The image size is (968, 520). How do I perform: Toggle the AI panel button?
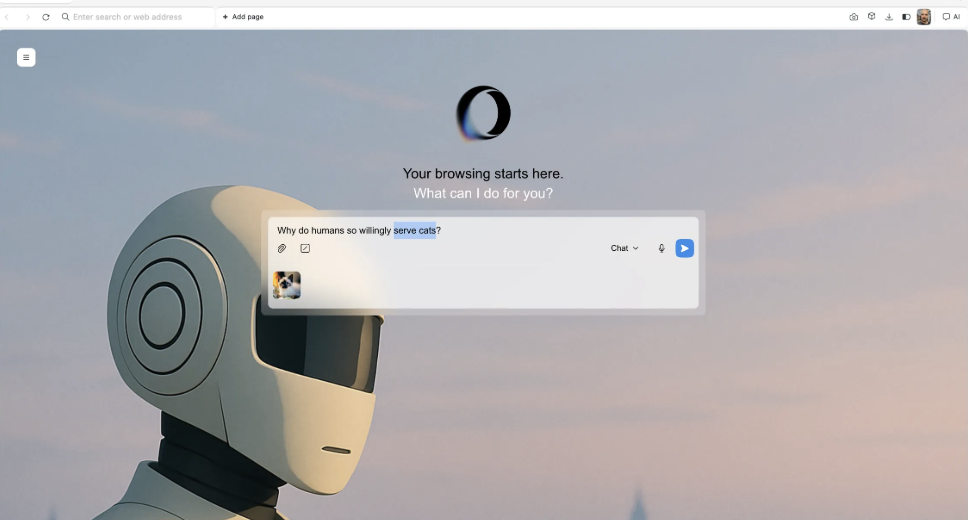click(x=951, y=17)
